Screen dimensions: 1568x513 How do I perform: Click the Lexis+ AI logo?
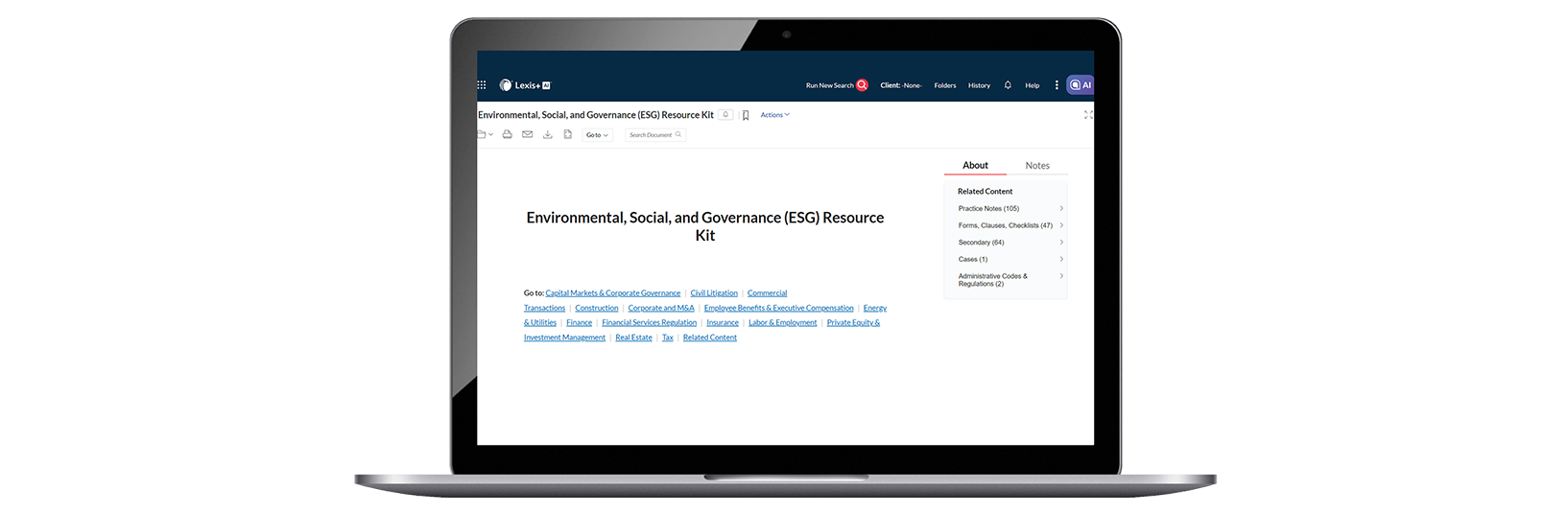tap(525, 85)
